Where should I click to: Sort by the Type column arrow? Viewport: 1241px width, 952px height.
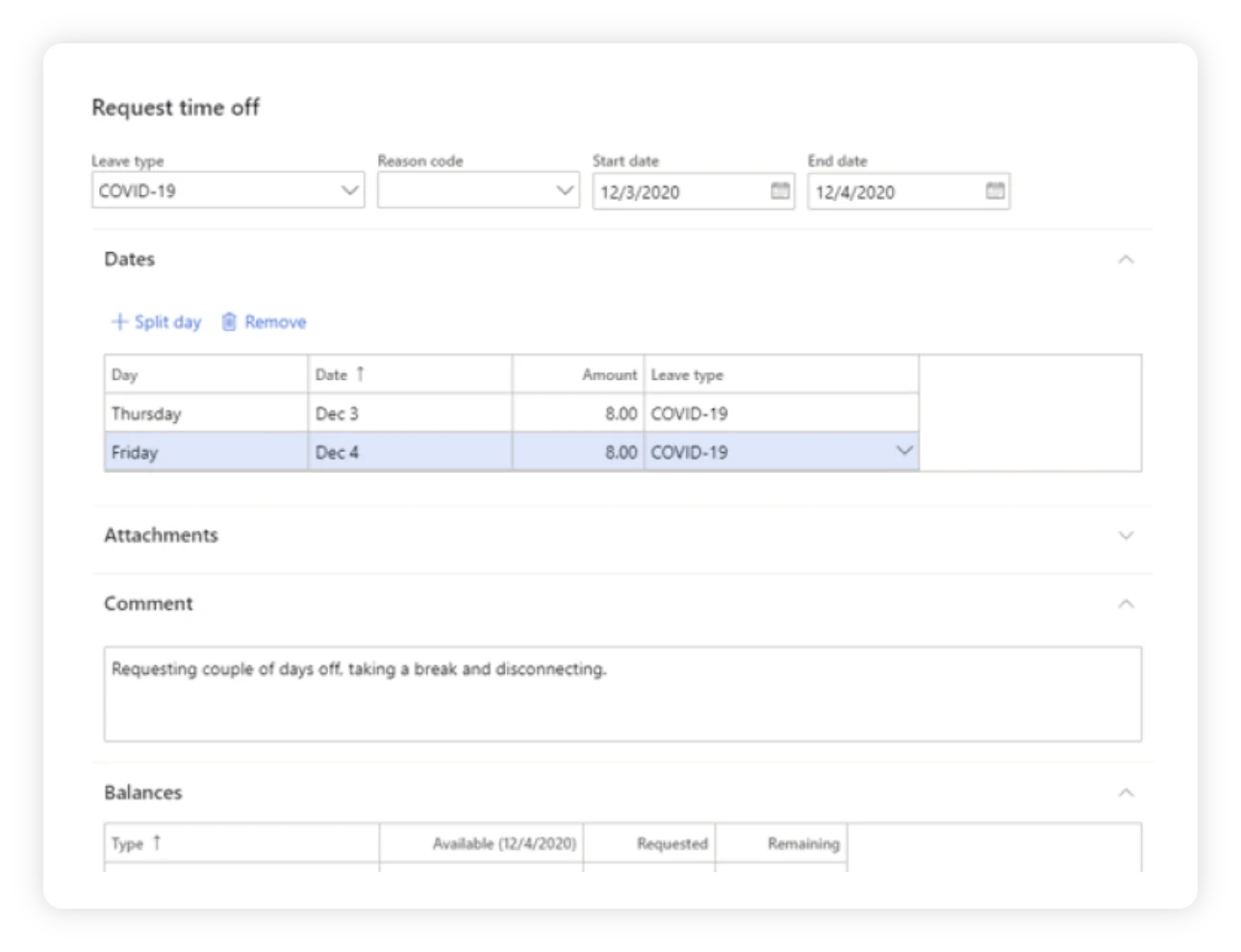[x=157, y=842]
